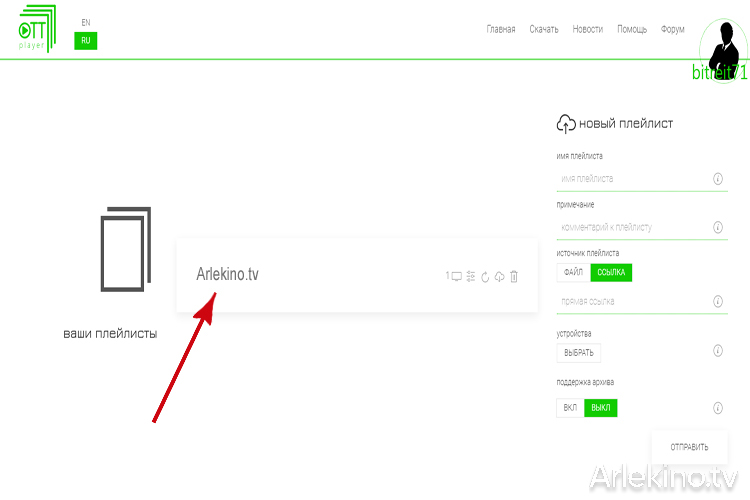The width and height of the screenshot is (750, 500).
Task: Refresh the Arlekino.tv playlist
Action: coord(485,277)
